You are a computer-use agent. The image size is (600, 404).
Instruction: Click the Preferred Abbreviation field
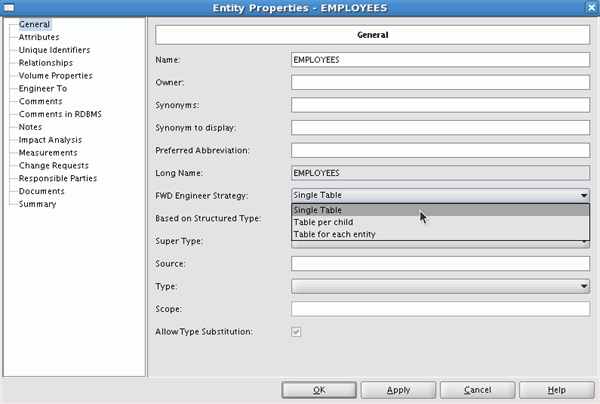click(x=440, y=150)
